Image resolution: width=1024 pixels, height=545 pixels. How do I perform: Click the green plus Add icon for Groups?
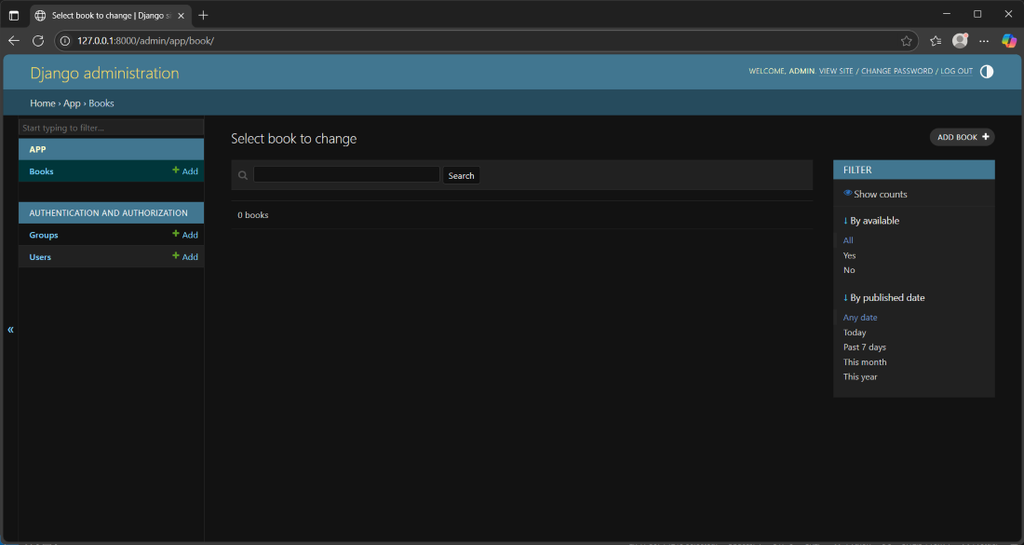point(176,234)
